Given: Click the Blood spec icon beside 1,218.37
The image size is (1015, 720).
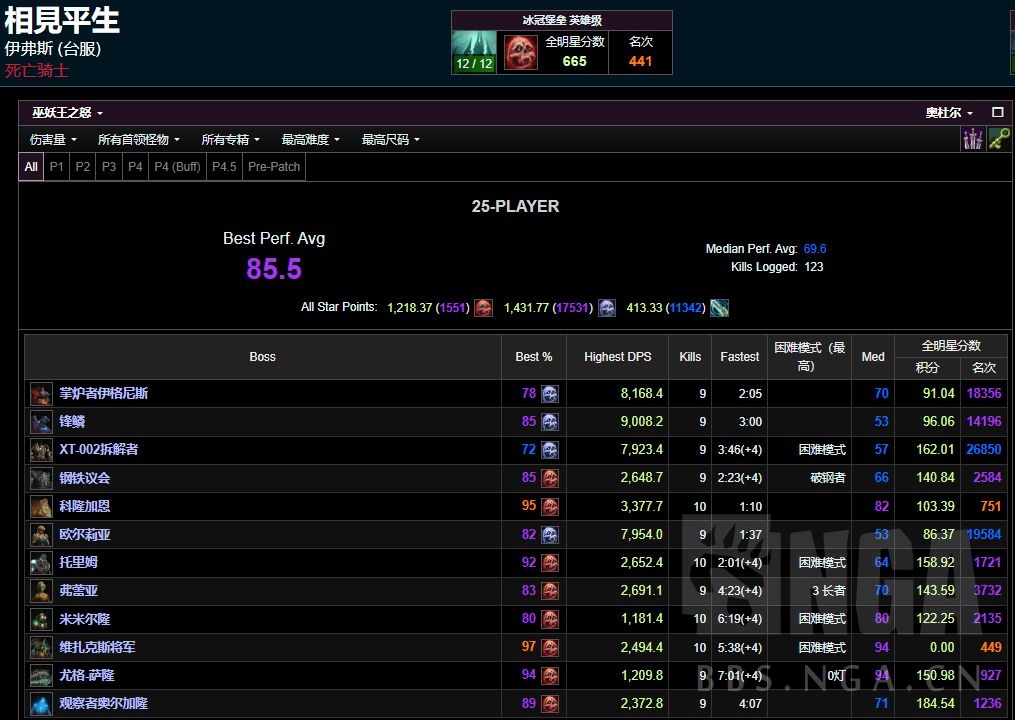Looking at the screenshot, I should [x=484, y=308].
